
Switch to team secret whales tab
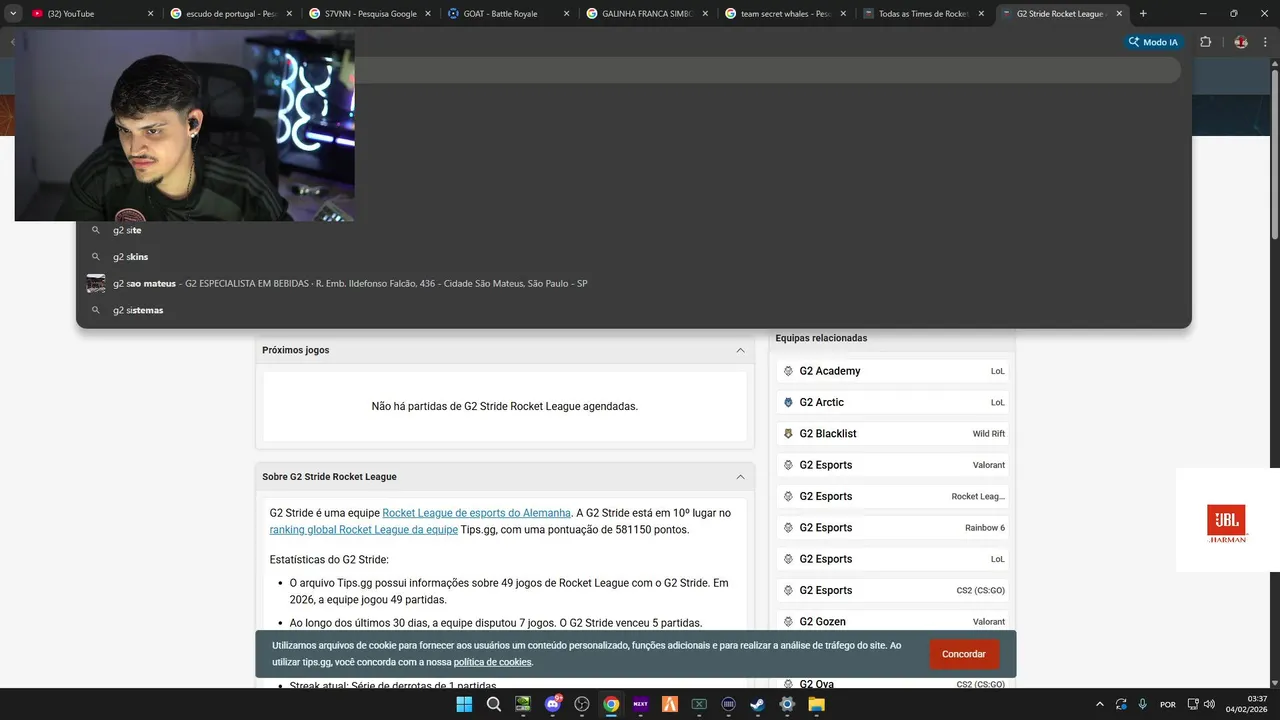(x=786, y=14)
